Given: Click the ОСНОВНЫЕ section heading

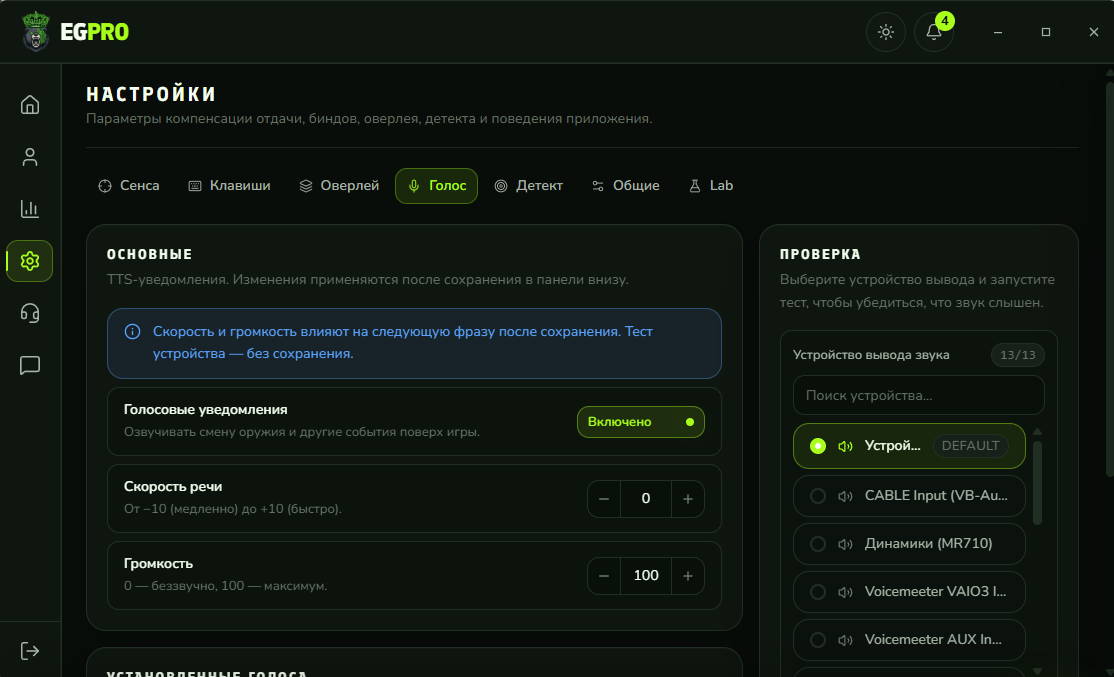Looking at the screenshot, I should pyautogui.click(x=149, y=254).
